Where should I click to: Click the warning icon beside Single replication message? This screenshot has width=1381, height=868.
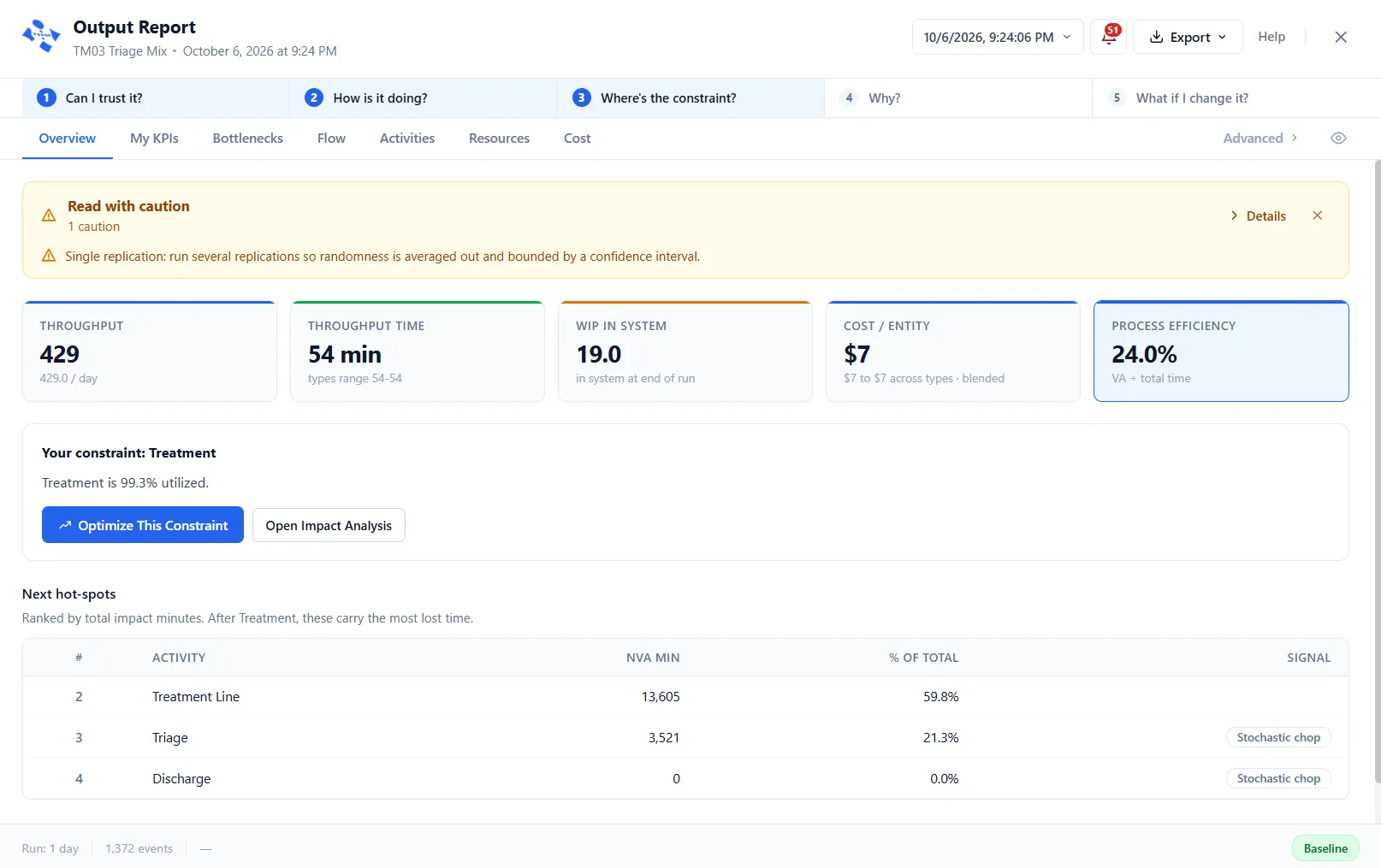pos(49,256)
